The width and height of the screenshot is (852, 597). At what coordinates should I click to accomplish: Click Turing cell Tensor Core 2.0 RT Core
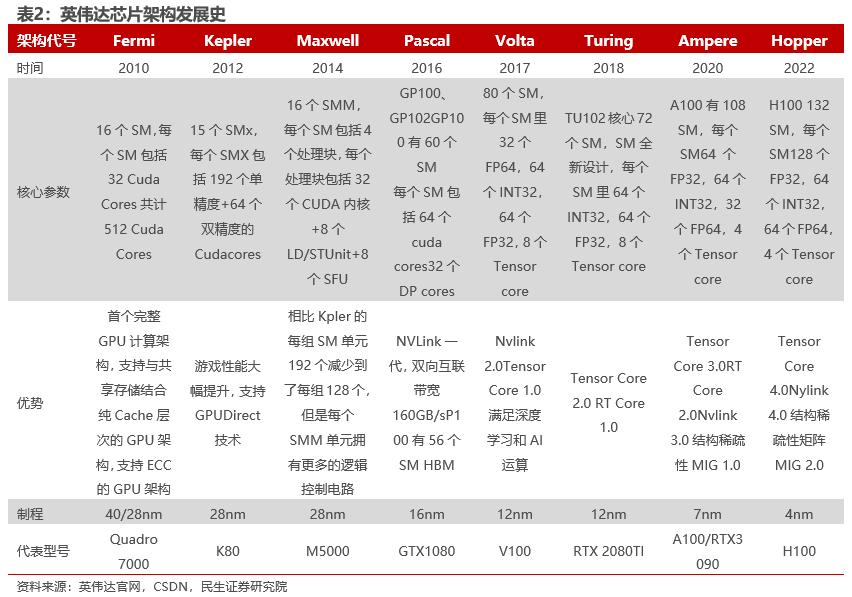[609, 403]
